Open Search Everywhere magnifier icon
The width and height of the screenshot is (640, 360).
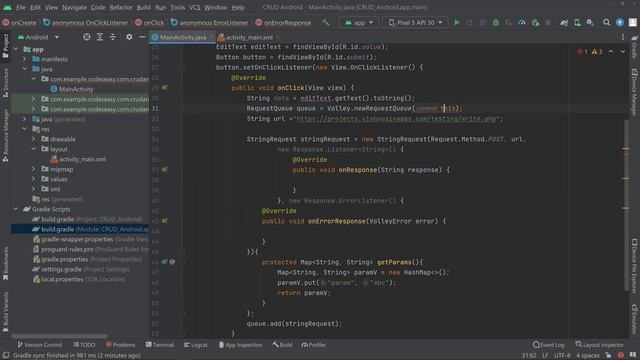[607, 22]
